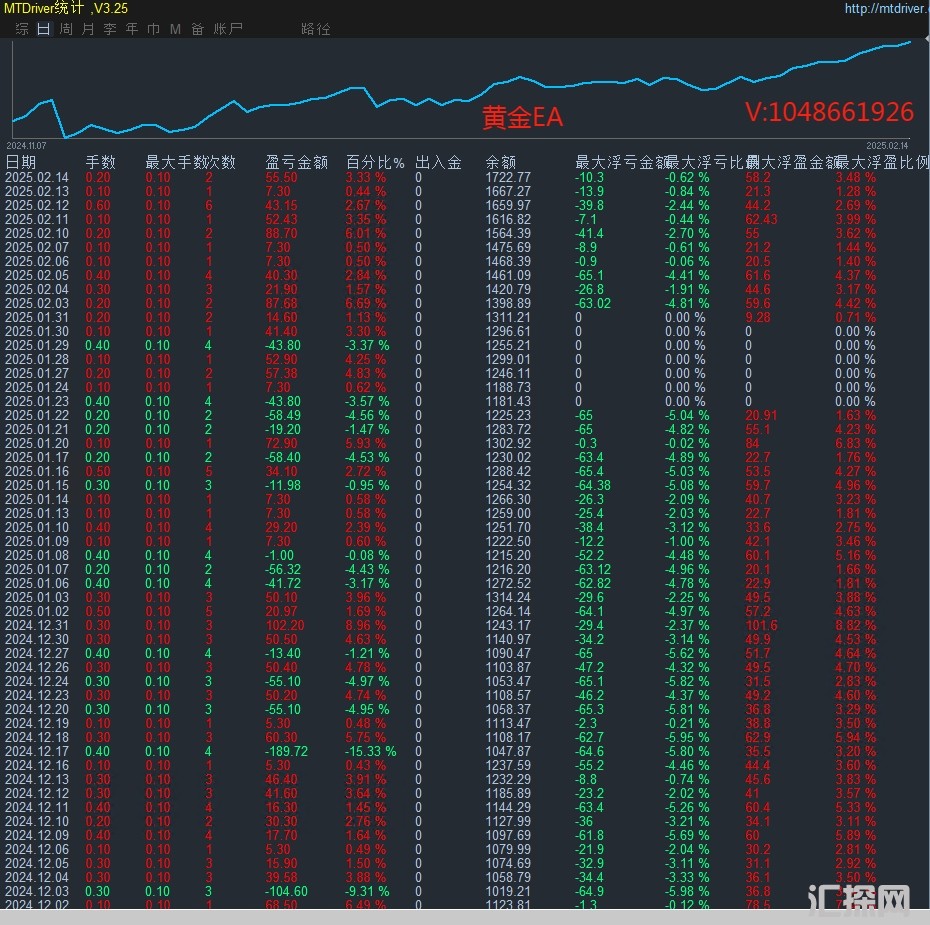This screenshot has width=930, height=925.
Task: Click the 手数 column header
Action: (100, 162)
